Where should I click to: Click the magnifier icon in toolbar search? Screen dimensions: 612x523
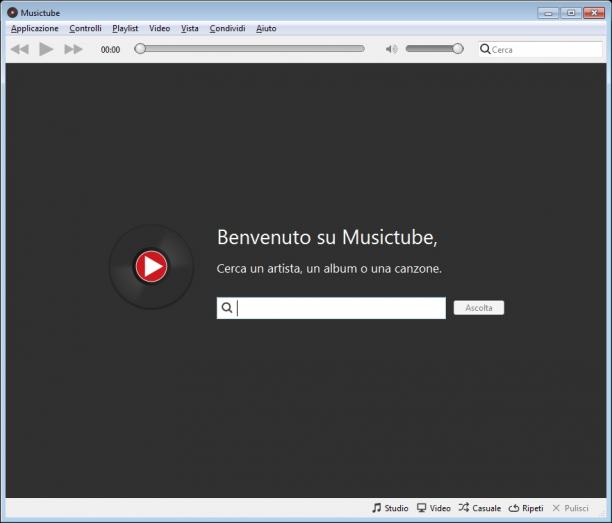(x=485, y=49)
